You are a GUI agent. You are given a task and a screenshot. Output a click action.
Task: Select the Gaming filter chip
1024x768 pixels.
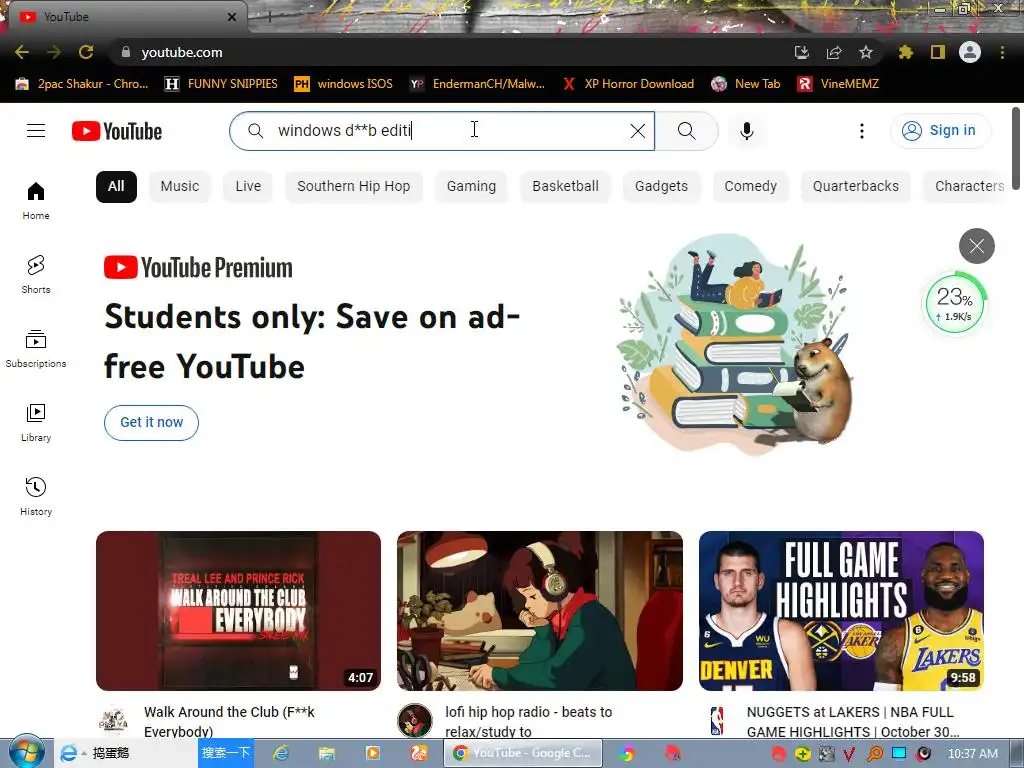click(x=472, y=186)
